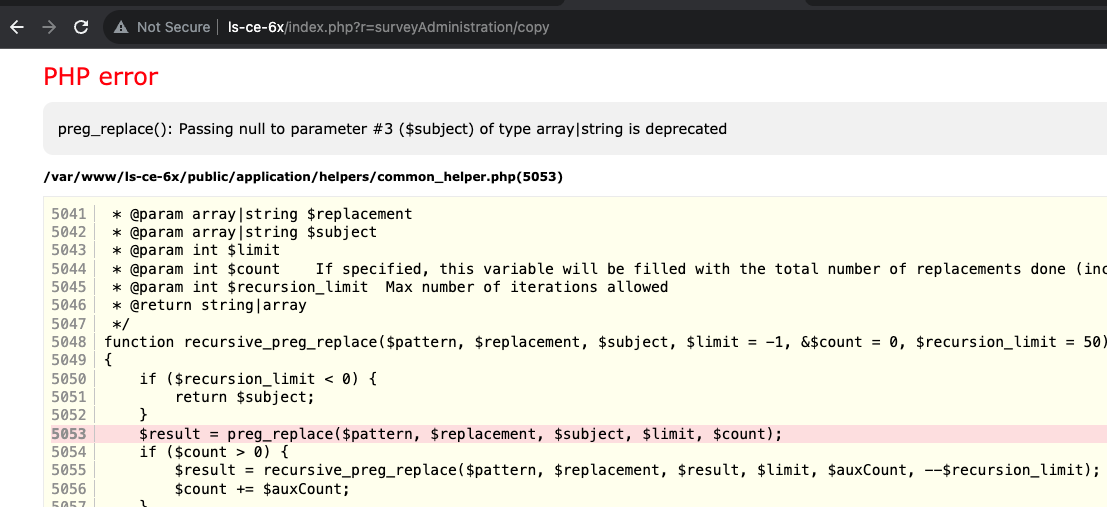1107x507 pixels.
Task: Click the "return $subject;" code line
Action: (x=244, y=397)
